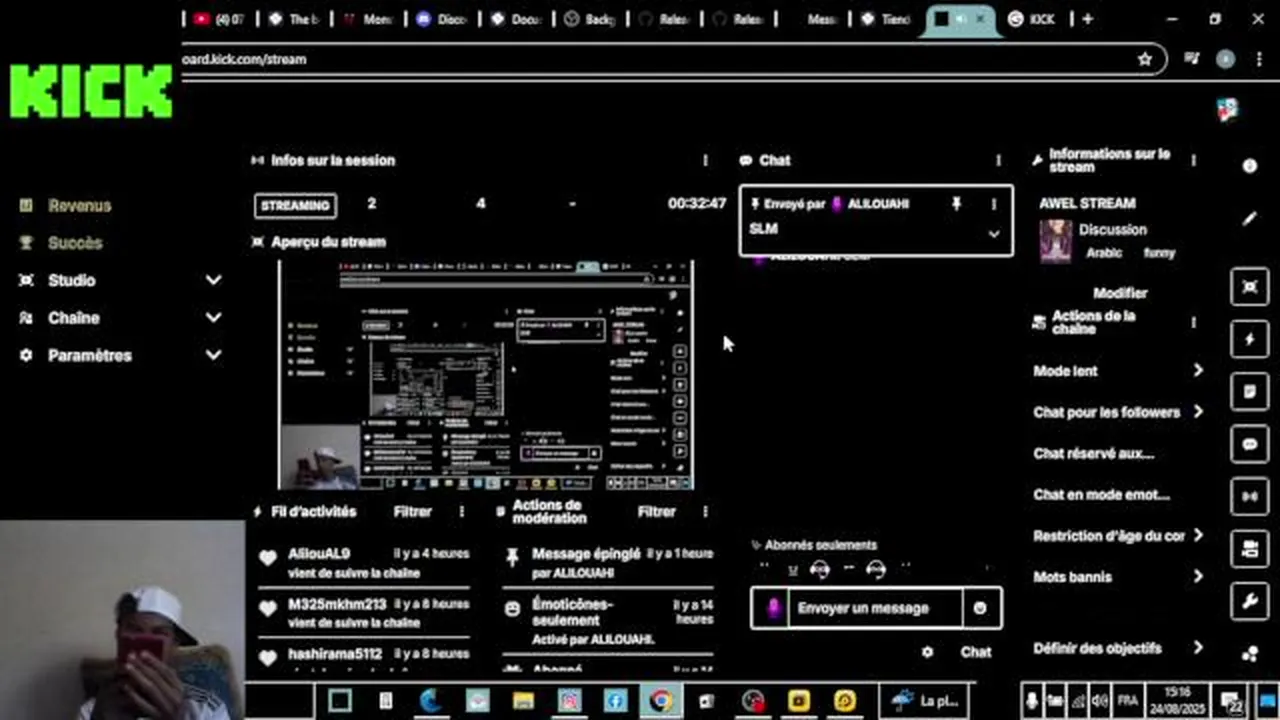Image resolution: width=1280 pixels, height=720 pixels.
Task: Switch to the Discord browser tab
Action: pyautogui.click(x=443, y=19)
